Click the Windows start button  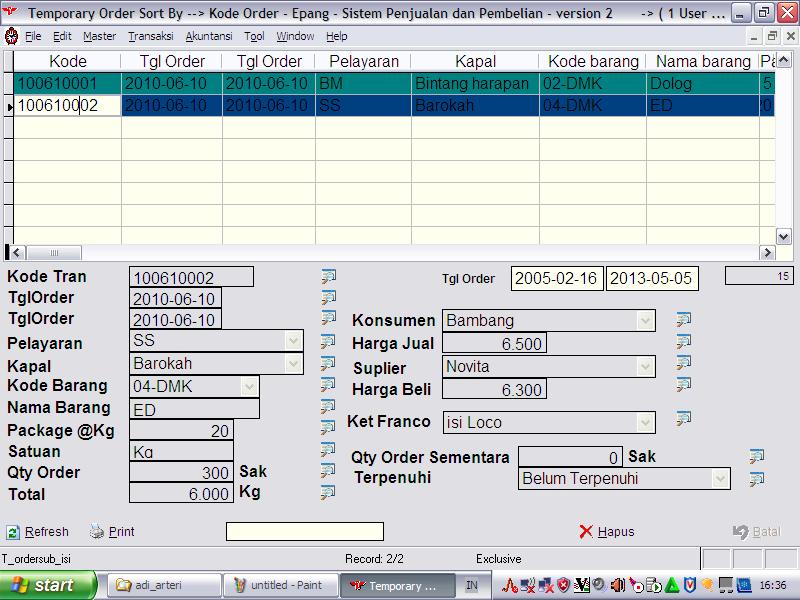[48, 585]
